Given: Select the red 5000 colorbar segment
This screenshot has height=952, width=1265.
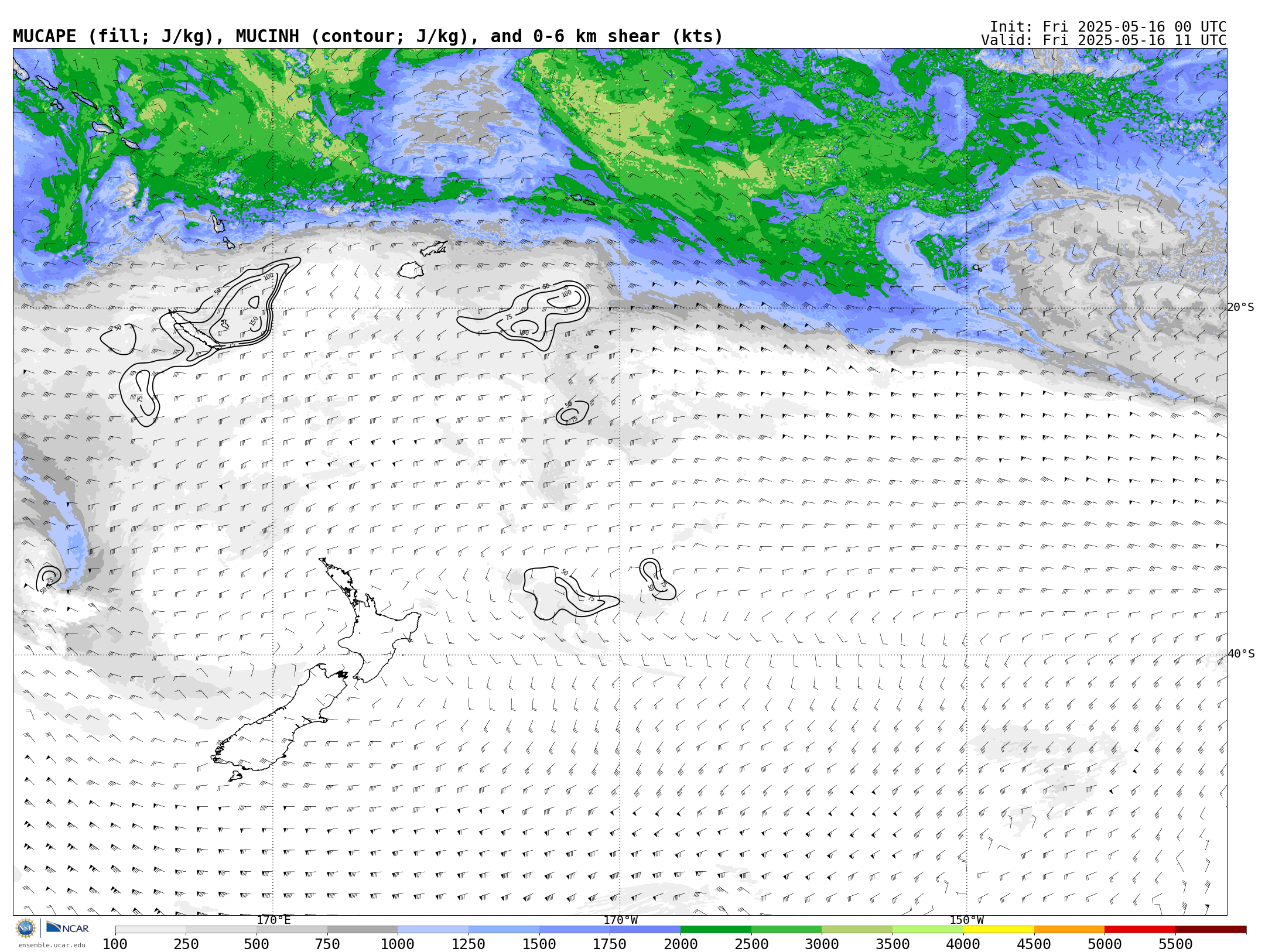Looking at the screenshot, I should (x=1140, y=930).
